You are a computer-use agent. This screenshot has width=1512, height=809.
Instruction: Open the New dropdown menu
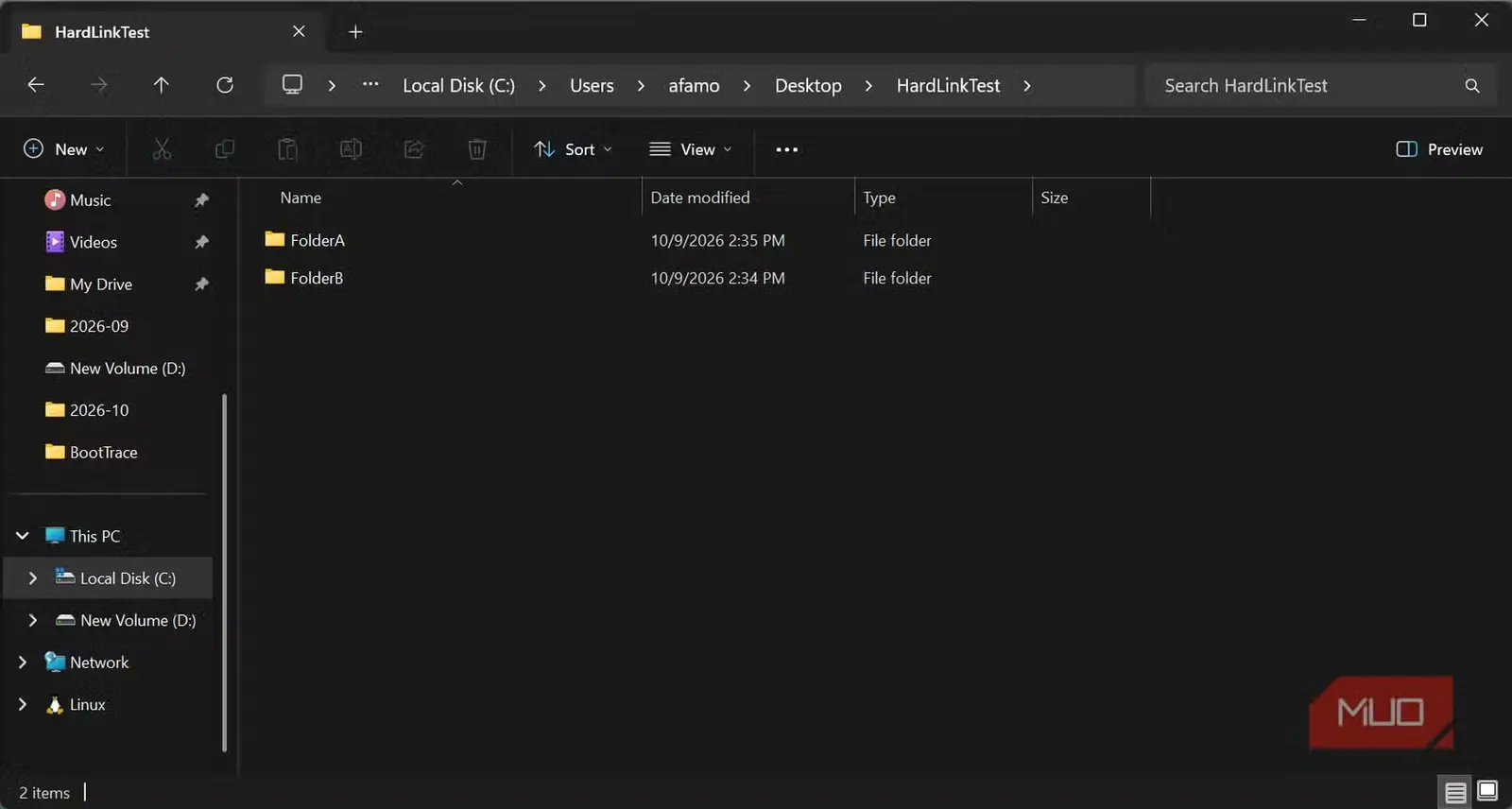(63, 149)
